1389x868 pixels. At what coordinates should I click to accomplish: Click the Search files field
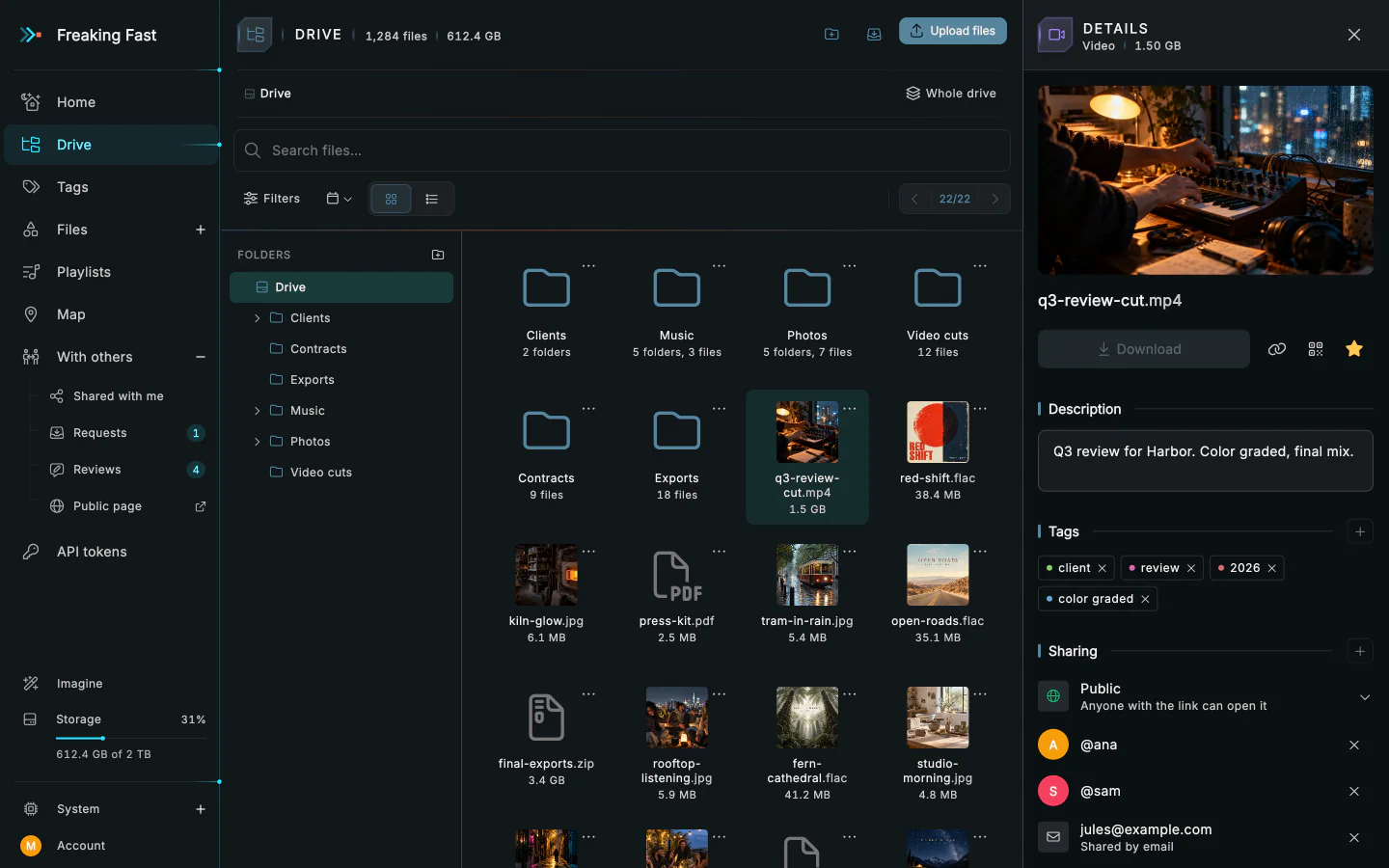click(622, 150)
